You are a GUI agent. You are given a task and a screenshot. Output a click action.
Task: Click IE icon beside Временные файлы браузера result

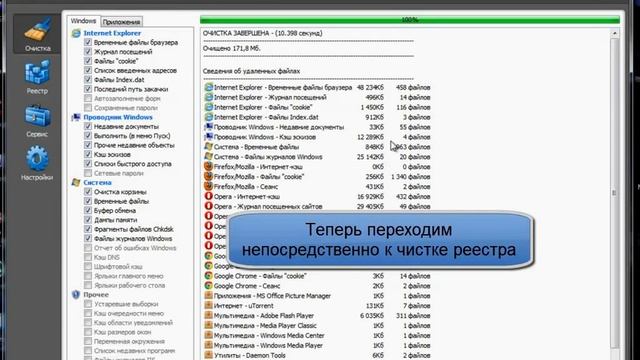click(x=209, y=87)
